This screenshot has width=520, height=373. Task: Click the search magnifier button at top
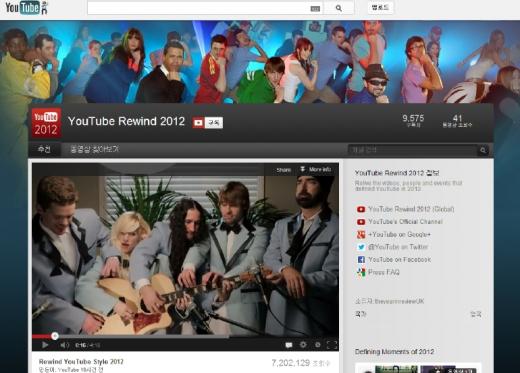(339, 8)
